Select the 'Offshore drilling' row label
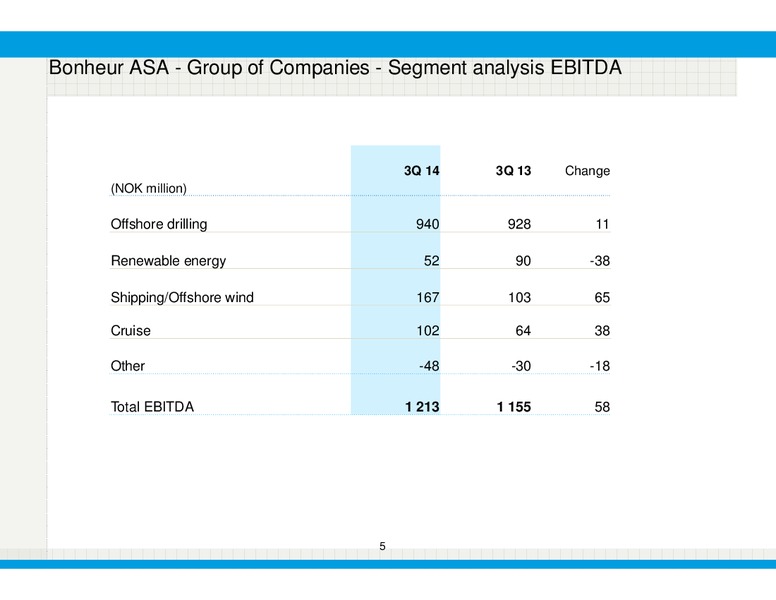 click(x=159, y=224)
